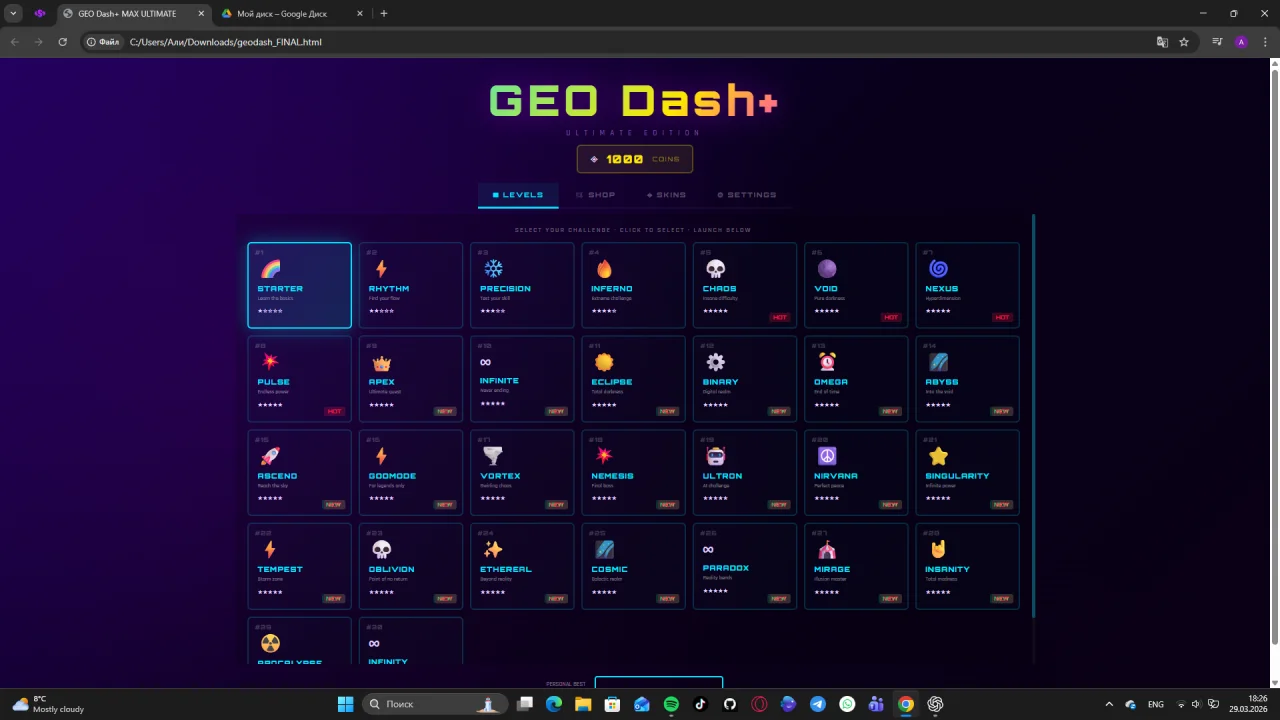Screen dimensions: 1280x720
Task: Select the INSANITY rock hand icon
Action: click(938, 550)
